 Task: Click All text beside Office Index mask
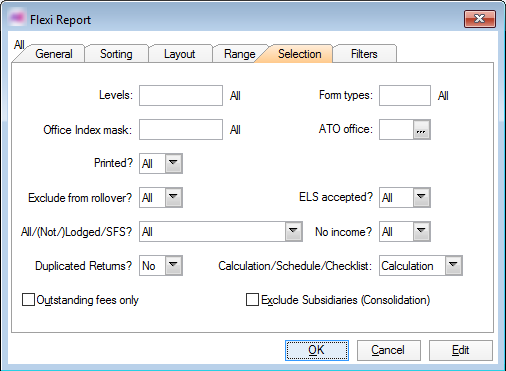235,130
